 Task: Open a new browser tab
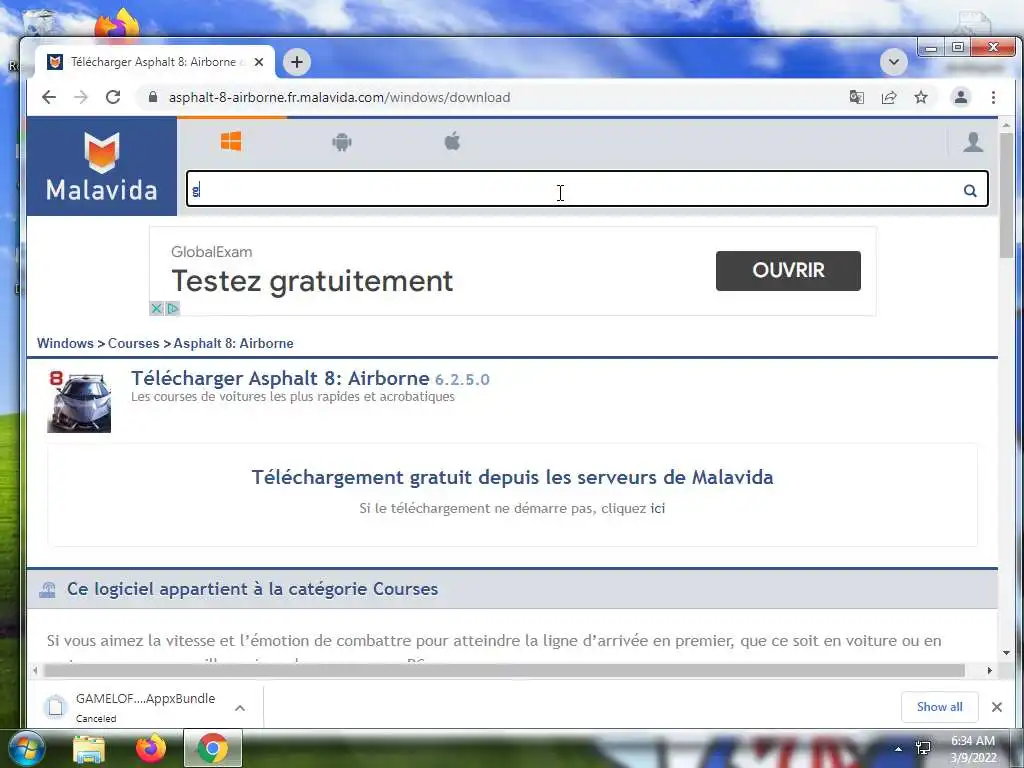point(297,62)
